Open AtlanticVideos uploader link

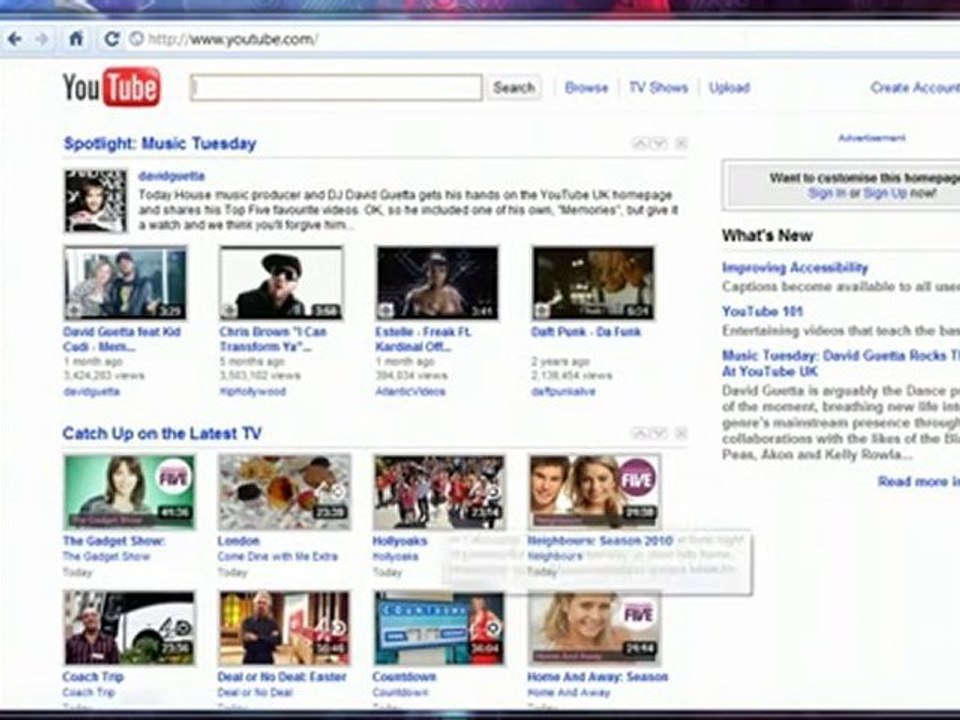point(410,391)
